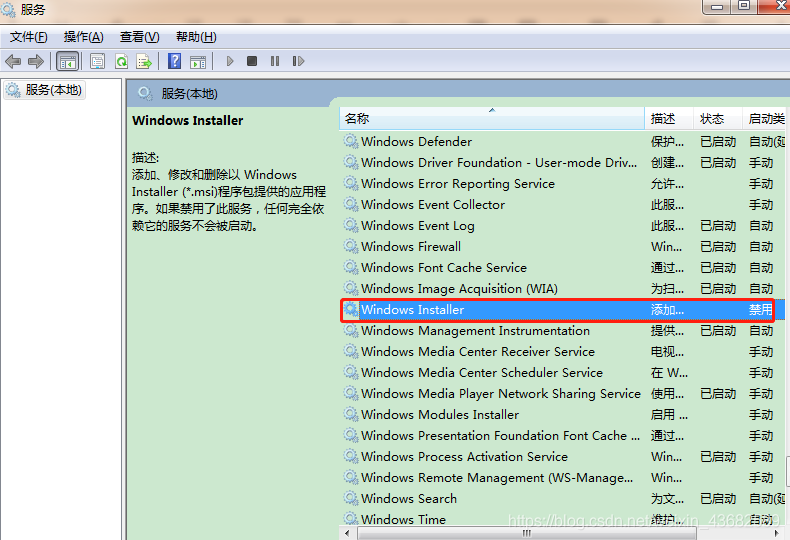Select the Windows Time gear icon
This screenshot has width=790, height=540.
pos(351,519)
